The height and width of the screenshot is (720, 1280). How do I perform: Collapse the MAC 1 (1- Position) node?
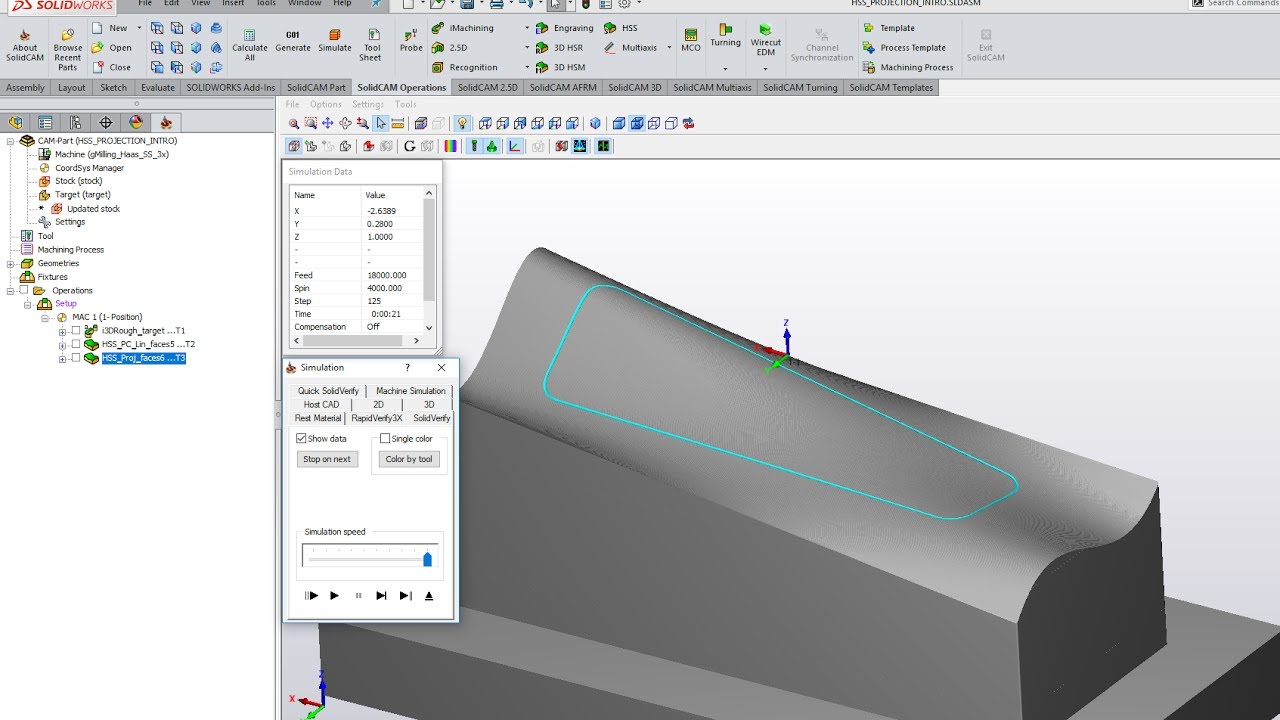coord(45,317)
